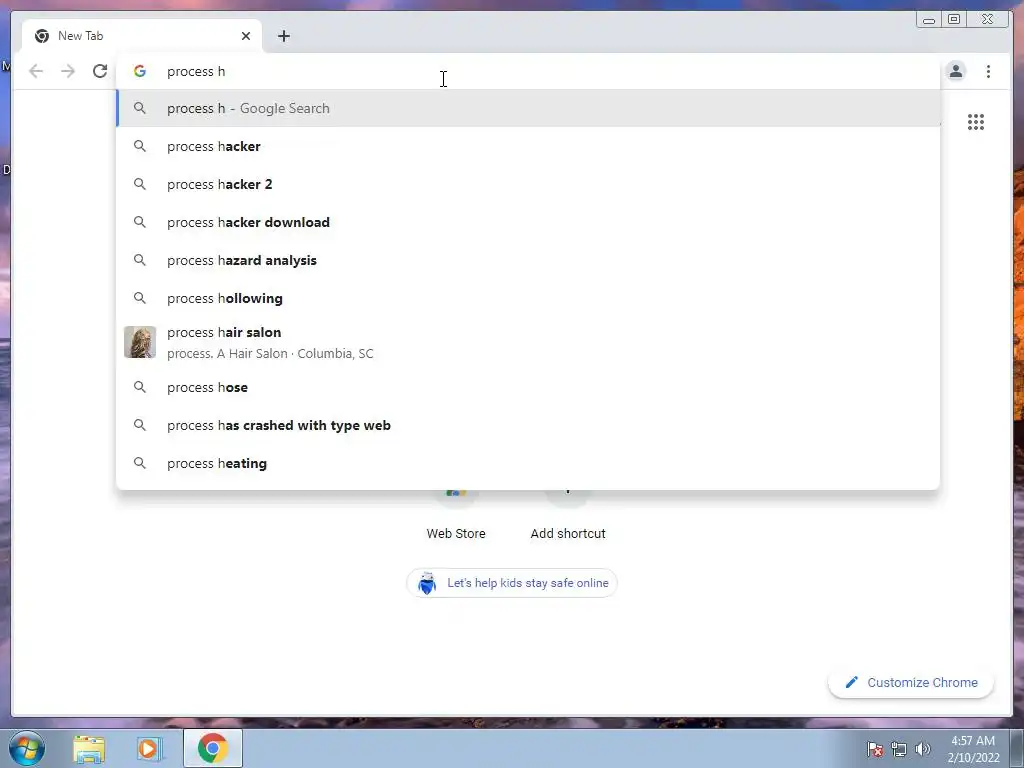The width and height of the screenshot is (1024, 768).
Task: Pick 'process hacker download' suggestion
Action: pyautogui.click(x=528, y=222)
